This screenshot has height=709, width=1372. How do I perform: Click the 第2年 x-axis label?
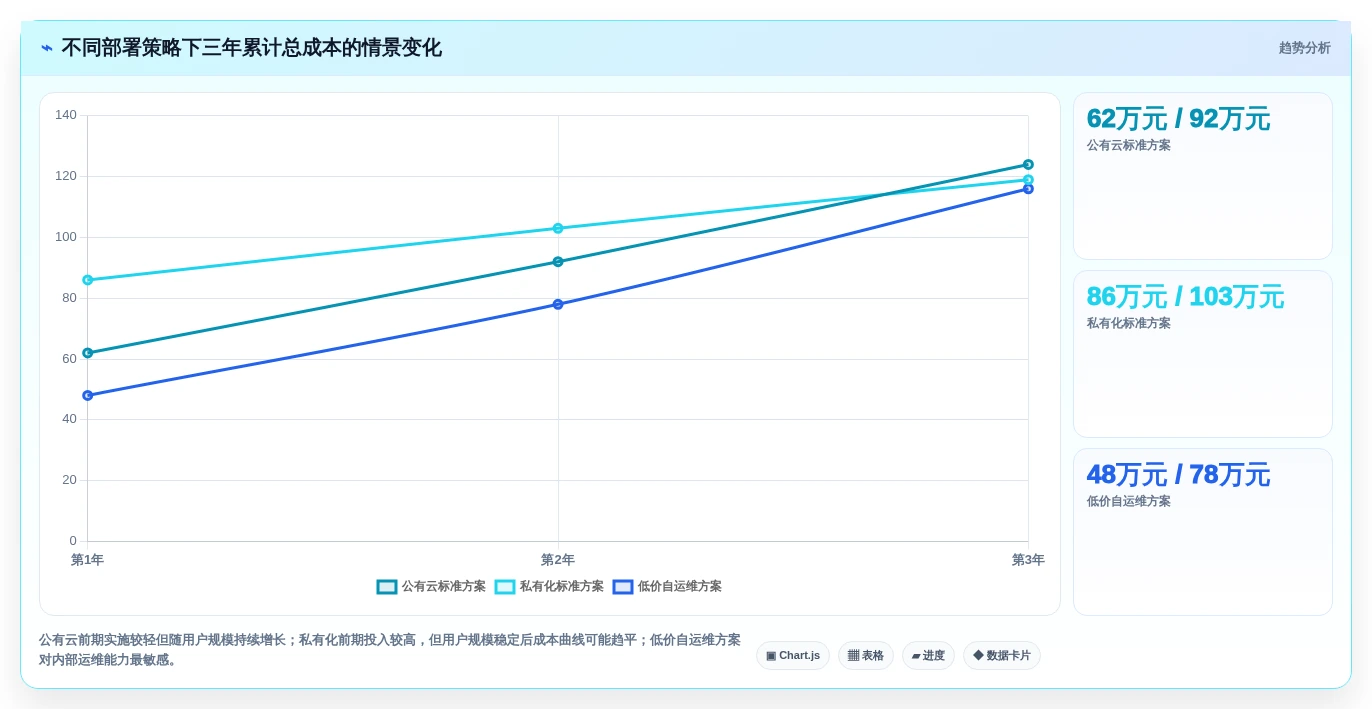click(x=558, y=560)
